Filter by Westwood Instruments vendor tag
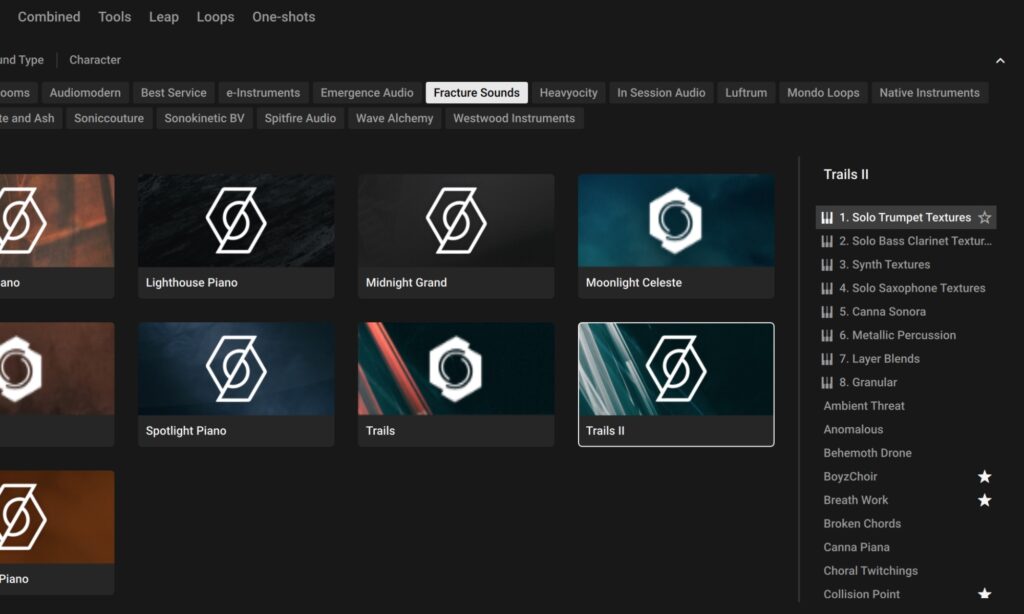 [514, 118]
